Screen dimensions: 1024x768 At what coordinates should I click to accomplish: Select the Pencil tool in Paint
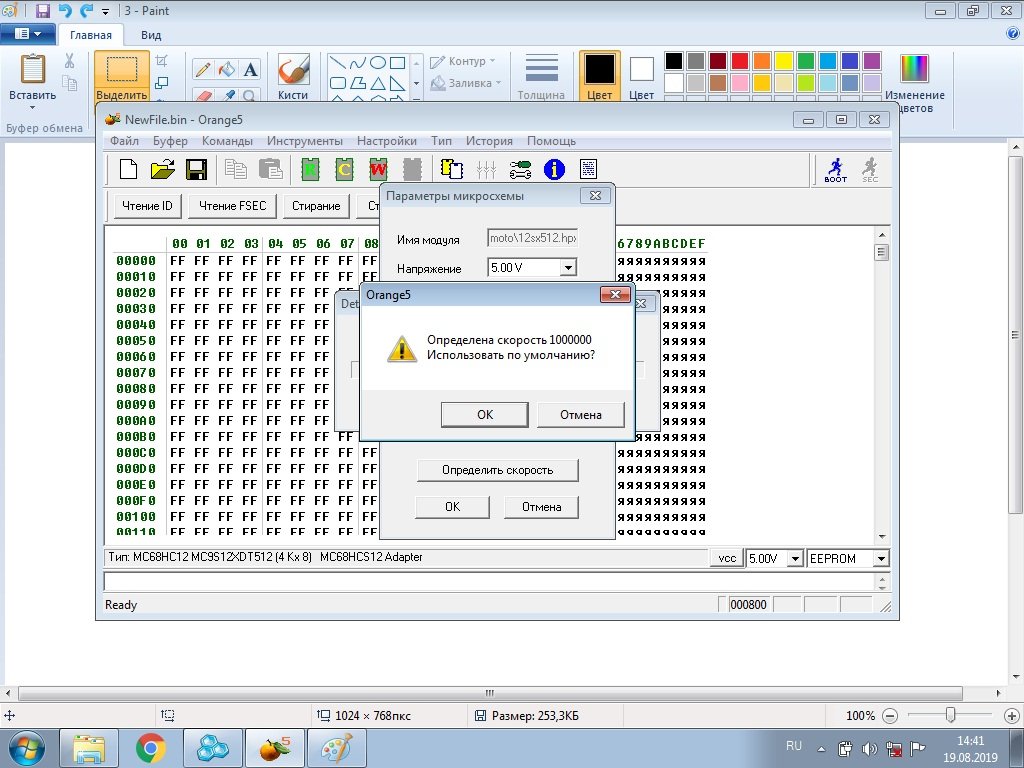click(x=202, y=69)
